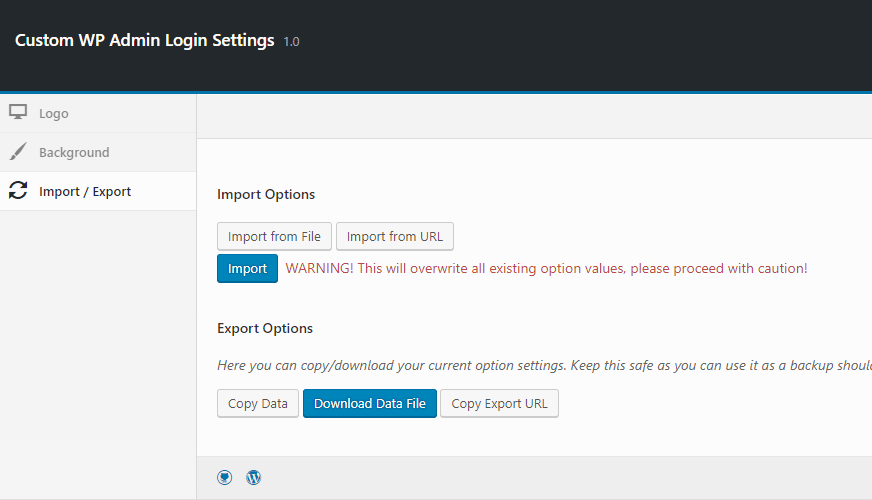Click the Copy Data button
Screen dimensions: 872x500
click(x=258, y=403)
